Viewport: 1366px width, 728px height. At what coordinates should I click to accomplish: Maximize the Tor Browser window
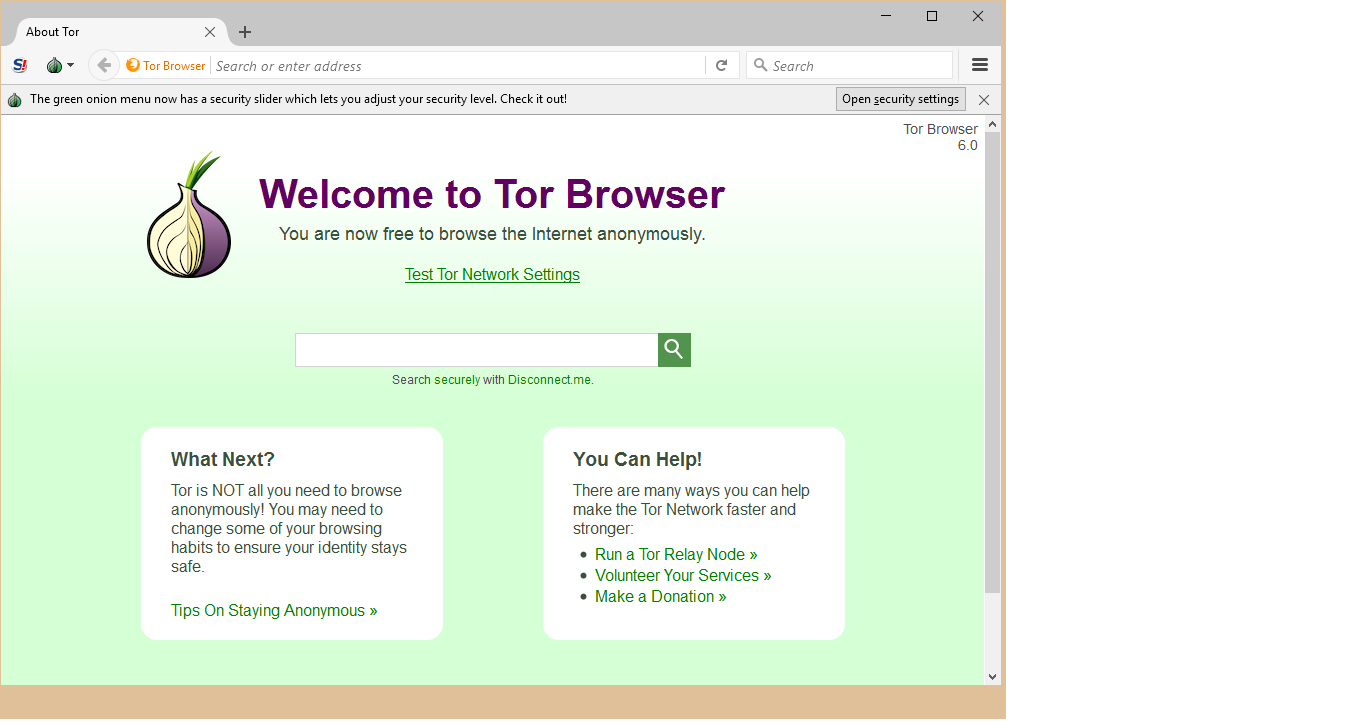tap(932, 15)
